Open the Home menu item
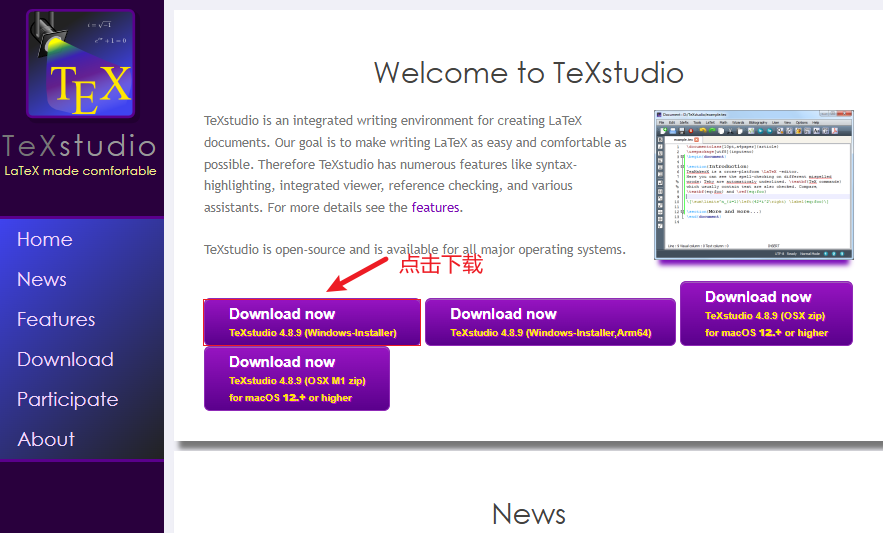Screen dimensions: 883x533 click(44, 239)
